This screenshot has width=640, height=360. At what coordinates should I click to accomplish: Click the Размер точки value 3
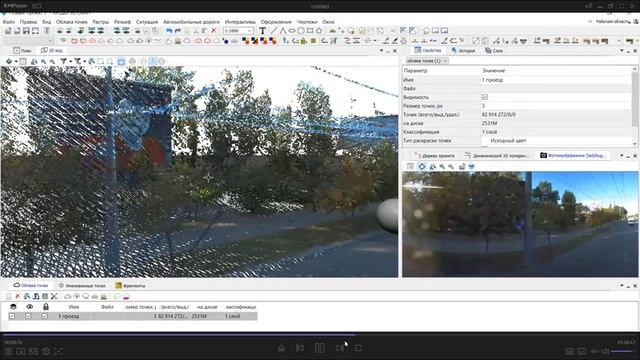point(483,106)
